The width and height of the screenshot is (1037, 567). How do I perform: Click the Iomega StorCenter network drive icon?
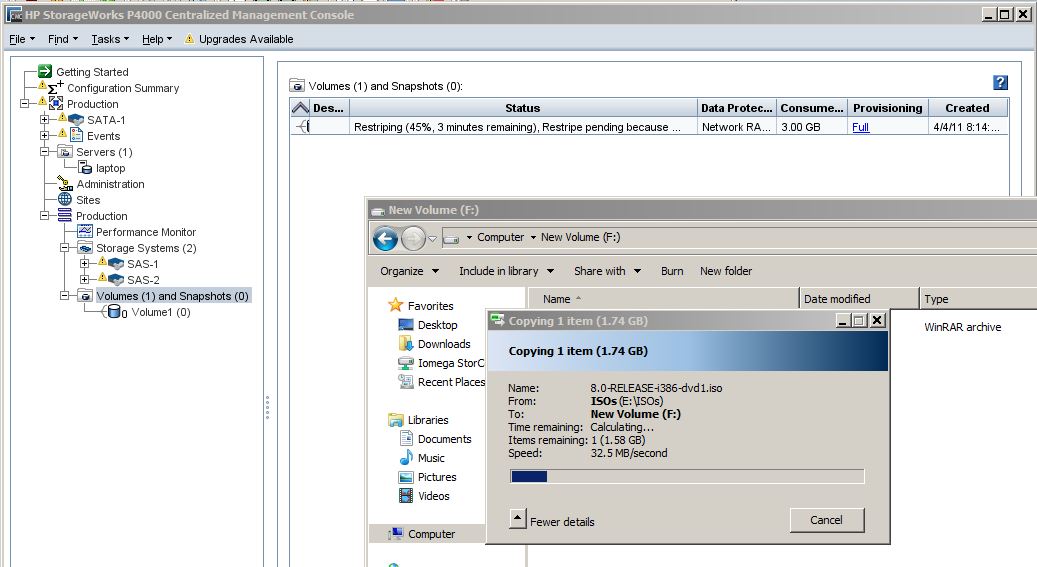click(406, 363)
